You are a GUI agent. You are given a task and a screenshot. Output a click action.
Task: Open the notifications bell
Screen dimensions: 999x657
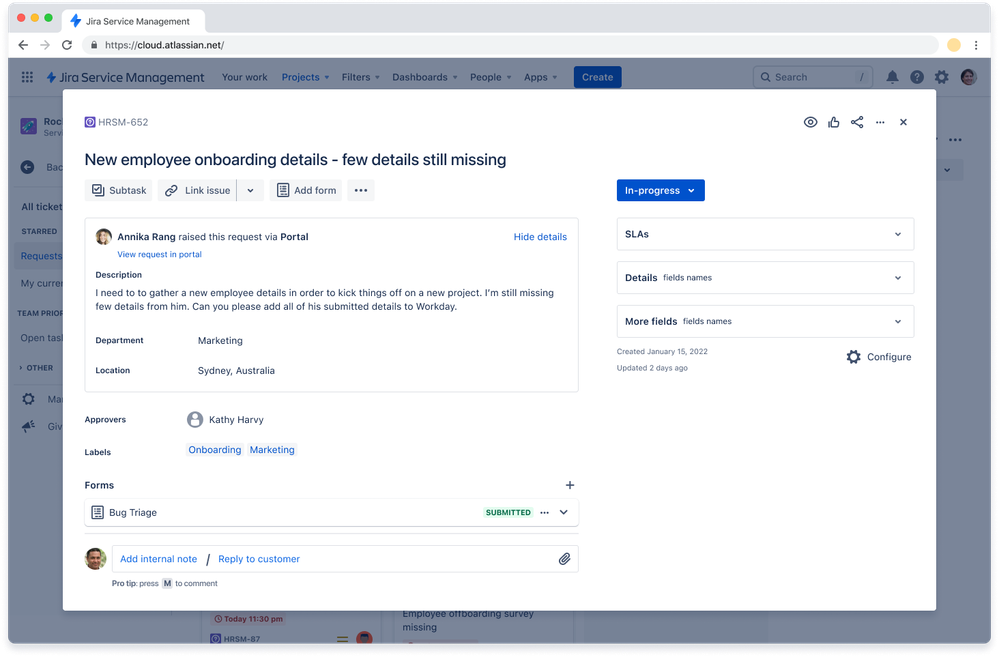tap(892, 77)
